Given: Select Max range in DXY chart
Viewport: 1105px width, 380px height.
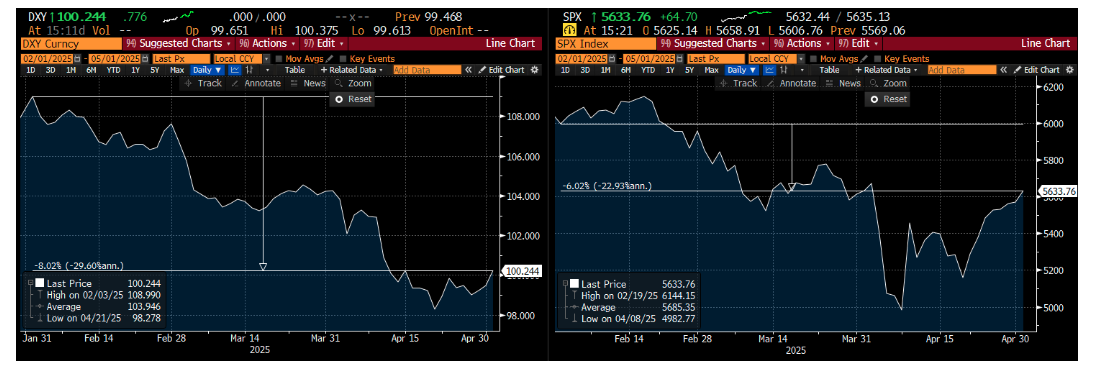Looking at the screenshot, I should (177, 70).
